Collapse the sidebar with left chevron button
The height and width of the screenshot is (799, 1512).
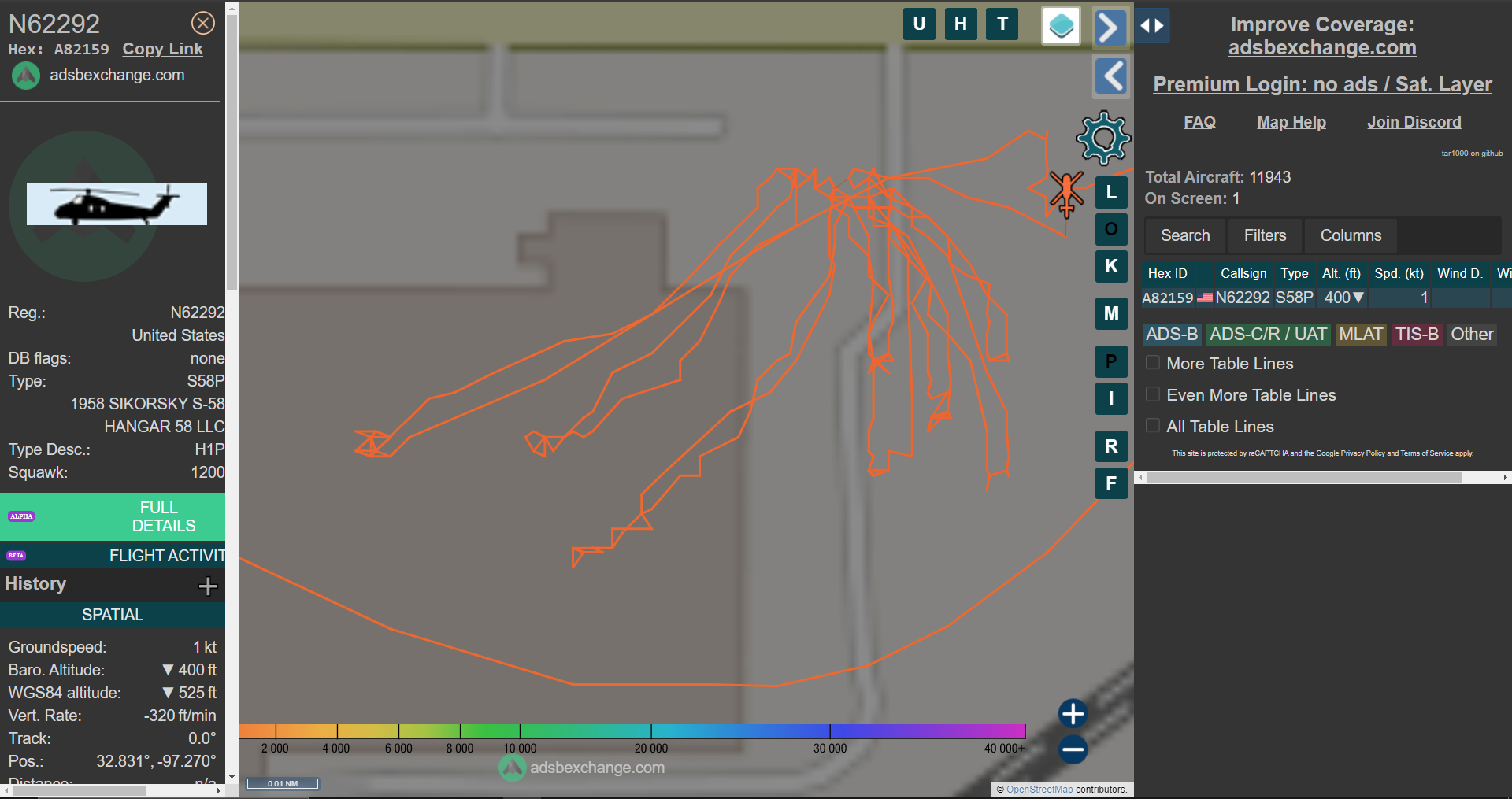[x=1112, y=76]
